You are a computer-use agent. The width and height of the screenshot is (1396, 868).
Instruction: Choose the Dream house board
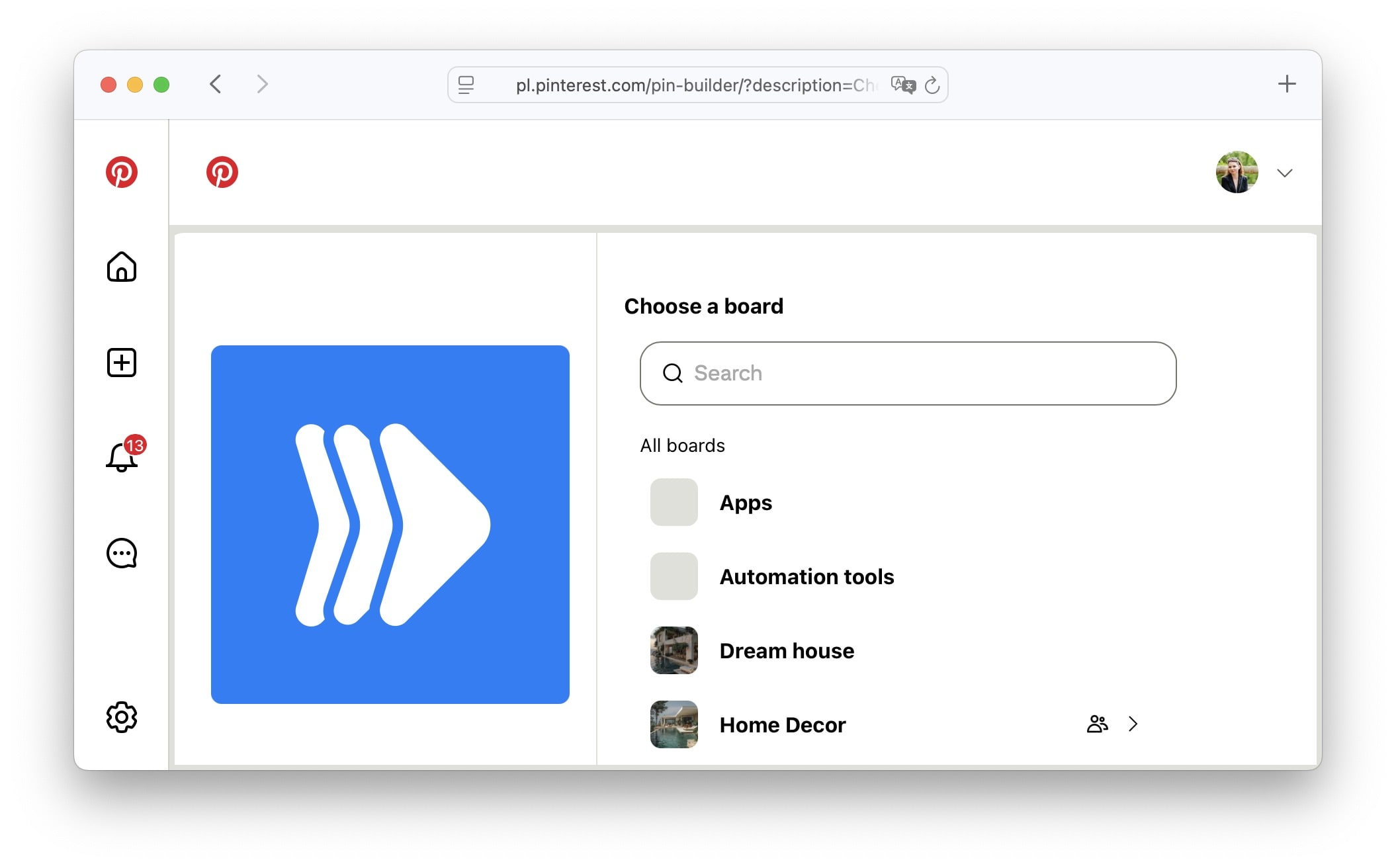787,651
